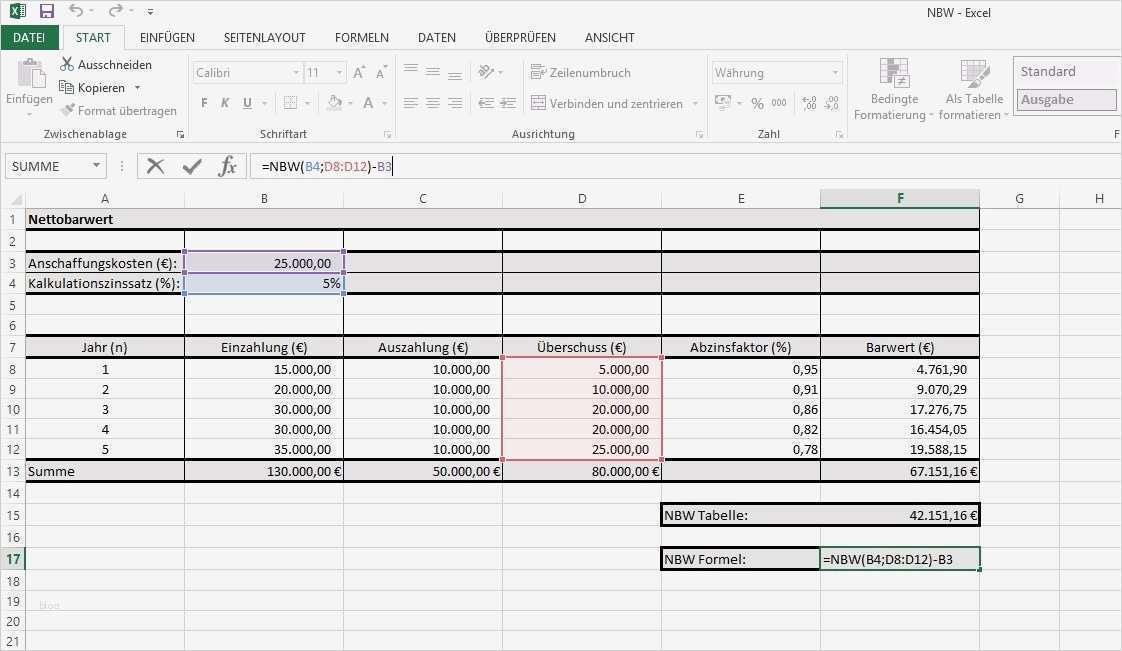Align text to vertical middle
The image size is (1122, 651).
coord(433,72)
